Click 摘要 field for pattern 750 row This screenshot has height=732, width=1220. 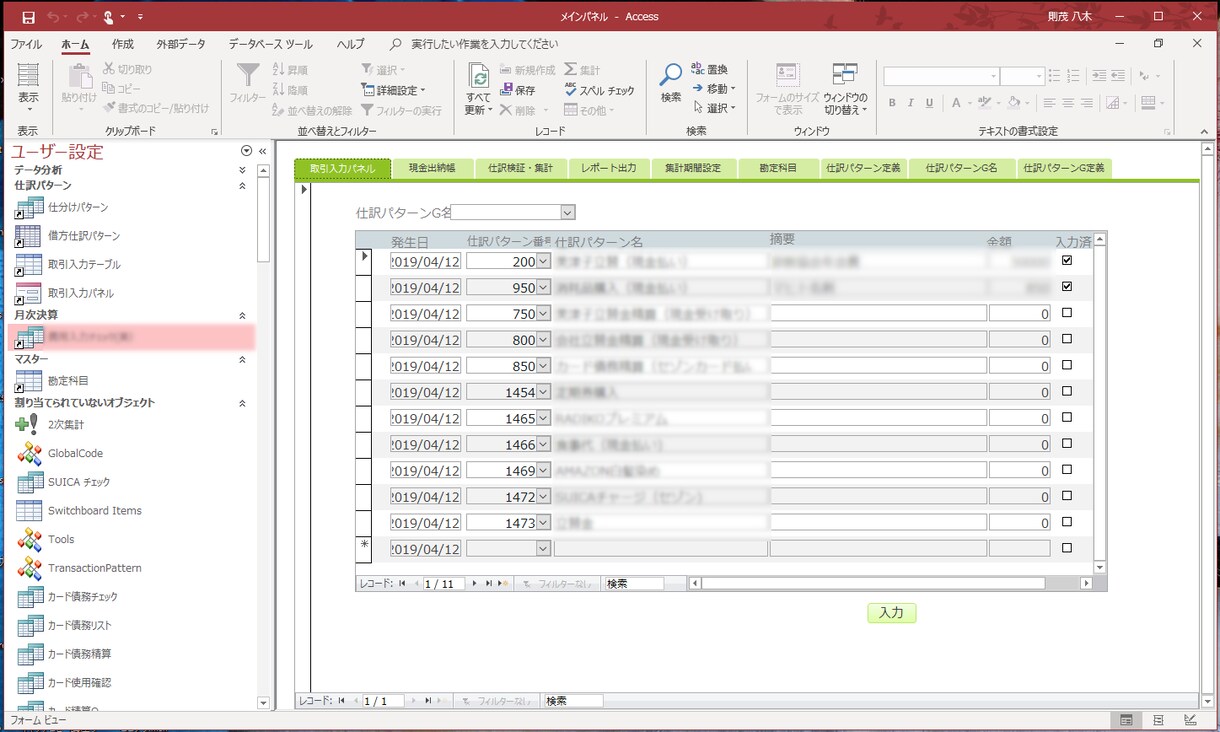878,313
